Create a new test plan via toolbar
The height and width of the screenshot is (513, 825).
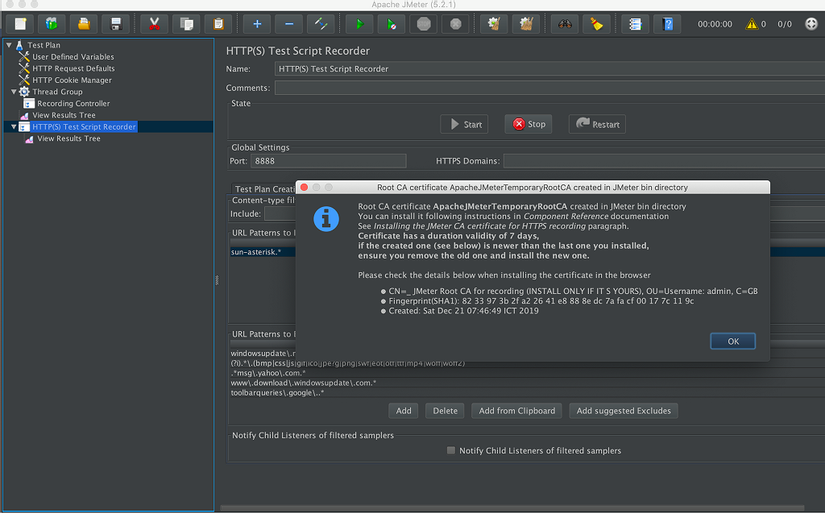coord(20,24)
